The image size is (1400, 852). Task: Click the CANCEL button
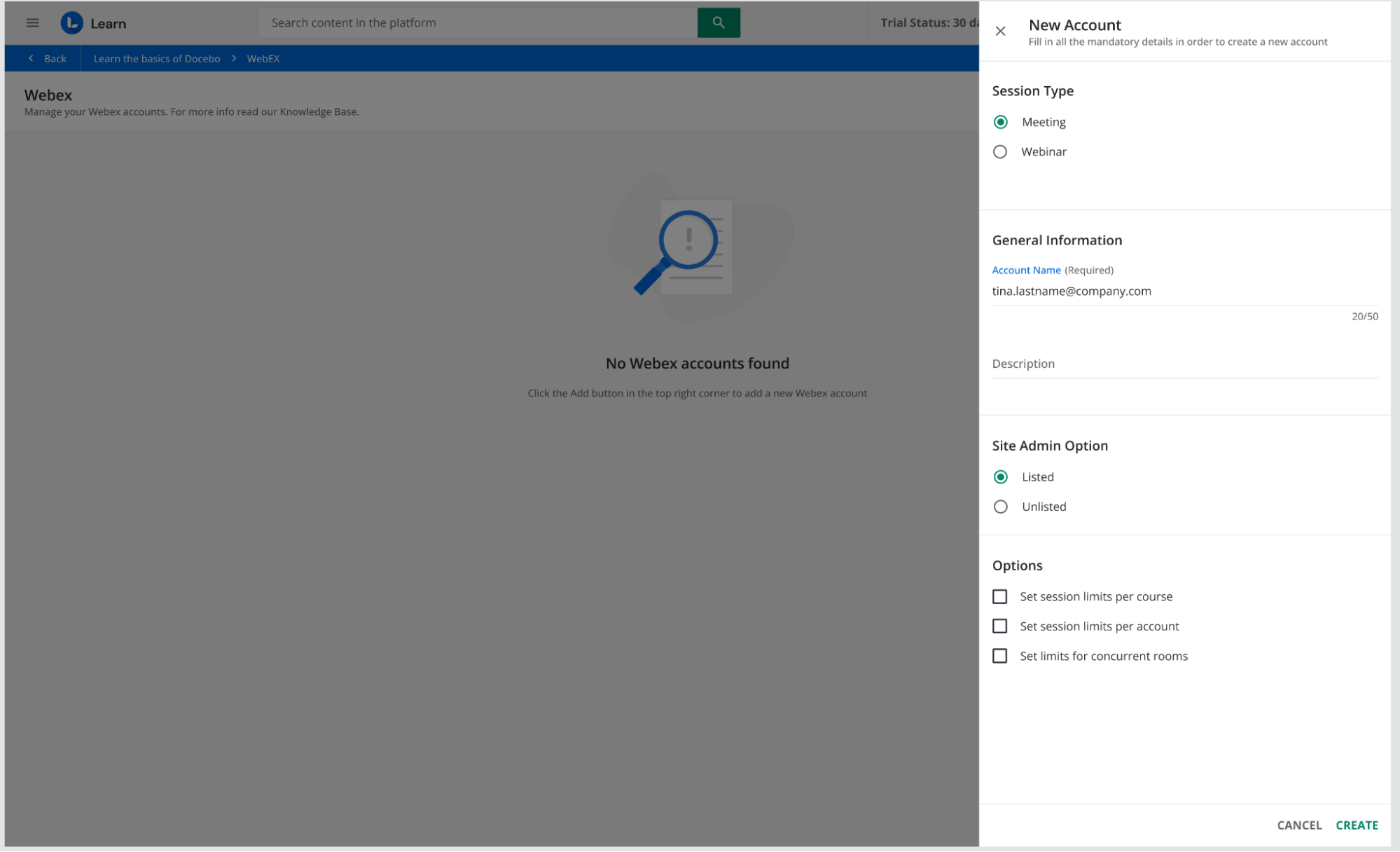[x=1299, y=825]
